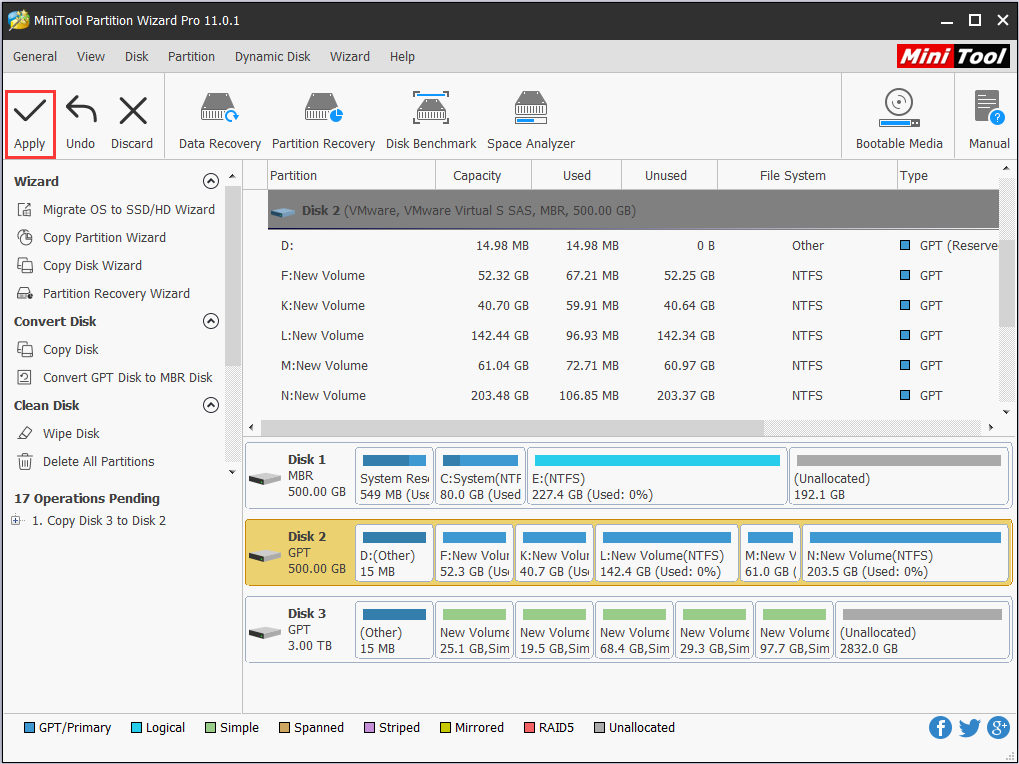
Task: Start Partition Recovery Wizard
Action: coord(116,294)
